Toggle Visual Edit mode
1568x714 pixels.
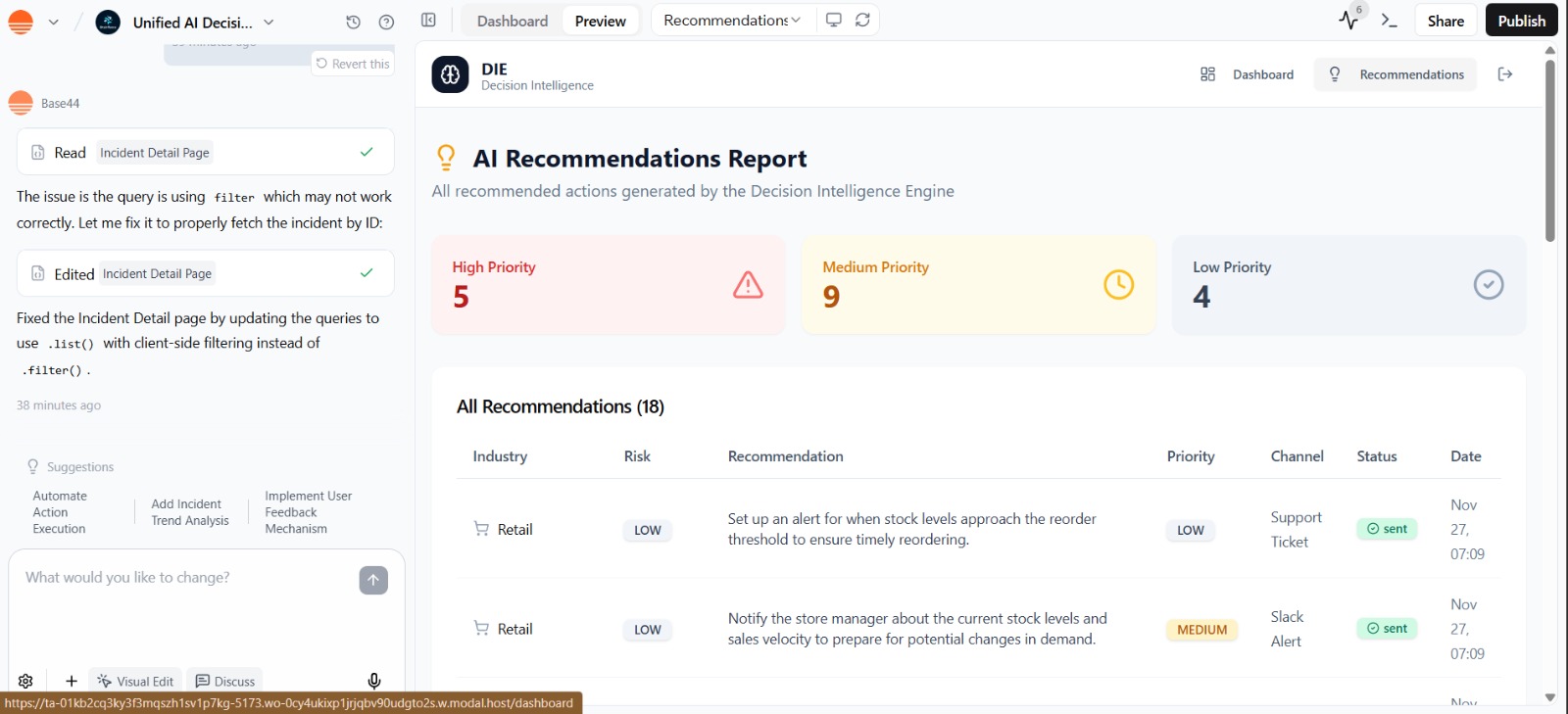coord(135,682)
